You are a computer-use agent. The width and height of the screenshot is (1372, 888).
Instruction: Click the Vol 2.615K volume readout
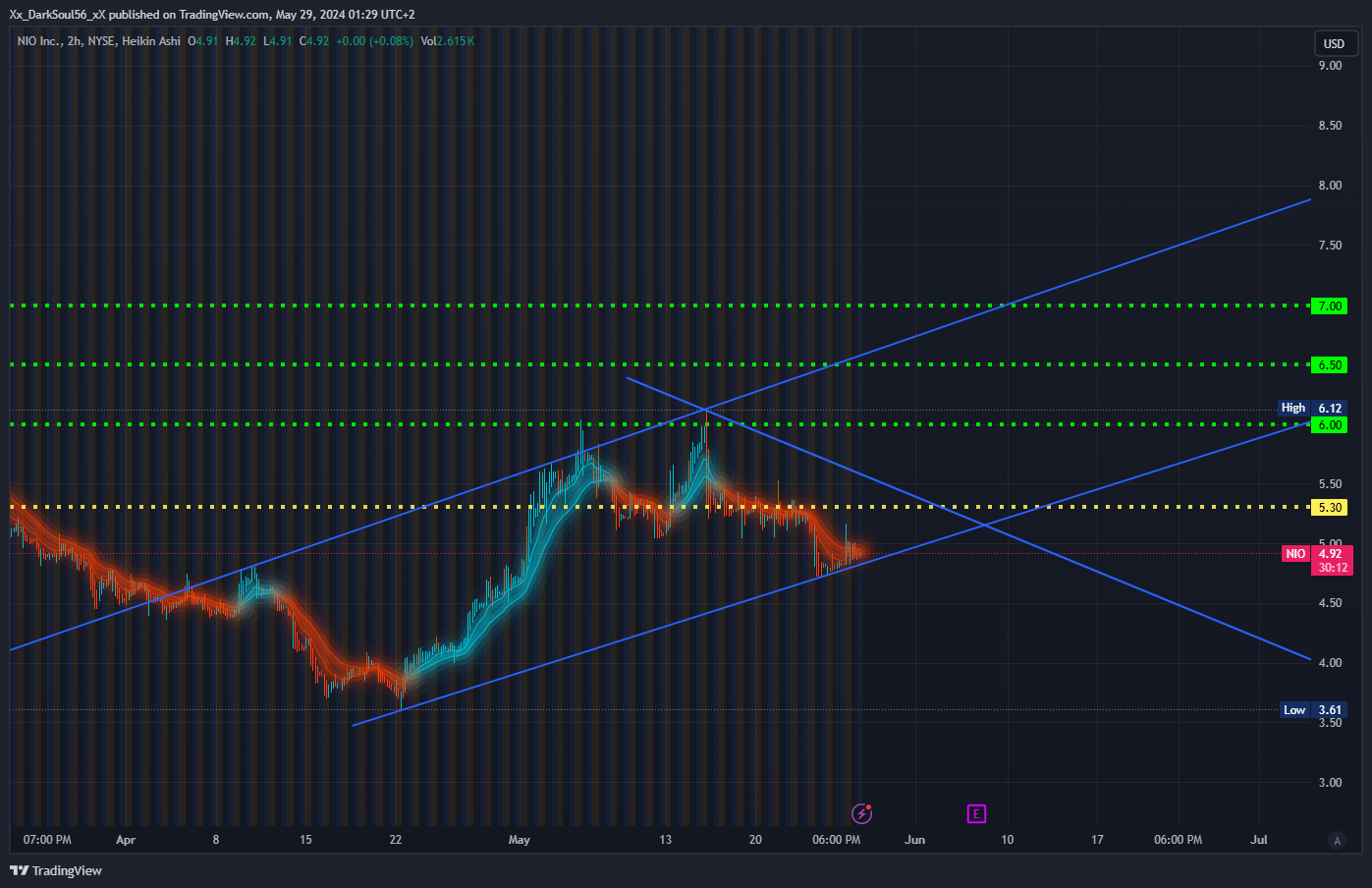[447, 41]
